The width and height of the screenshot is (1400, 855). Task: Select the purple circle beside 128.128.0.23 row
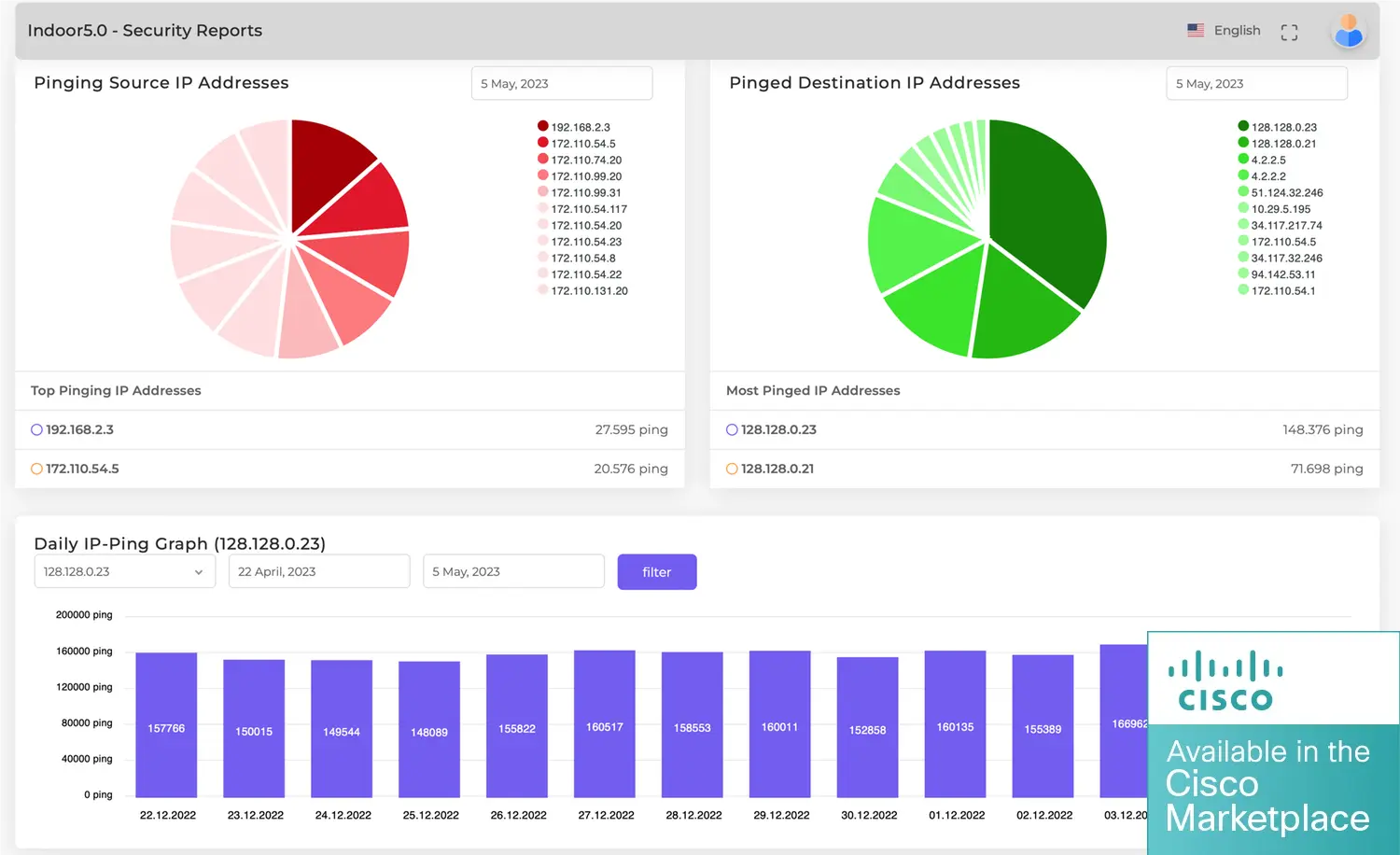732,430
